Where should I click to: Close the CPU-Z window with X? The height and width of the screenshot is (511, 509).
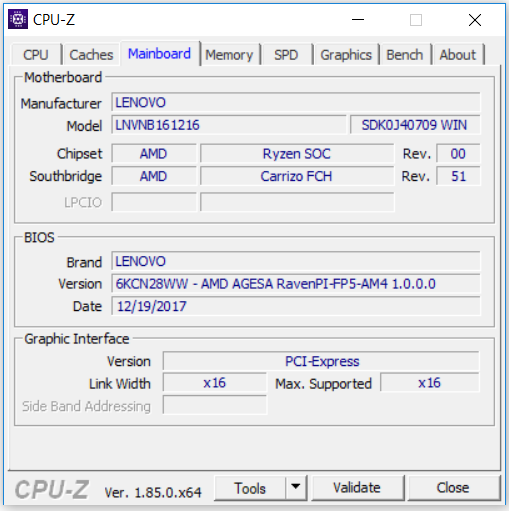475,20
